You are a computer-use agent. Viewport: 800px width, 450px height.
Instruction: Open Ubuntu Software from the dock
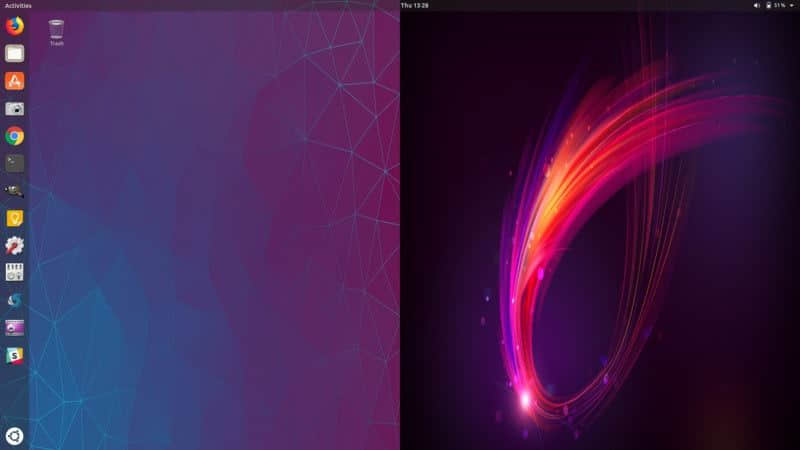(x=14, y=81)
